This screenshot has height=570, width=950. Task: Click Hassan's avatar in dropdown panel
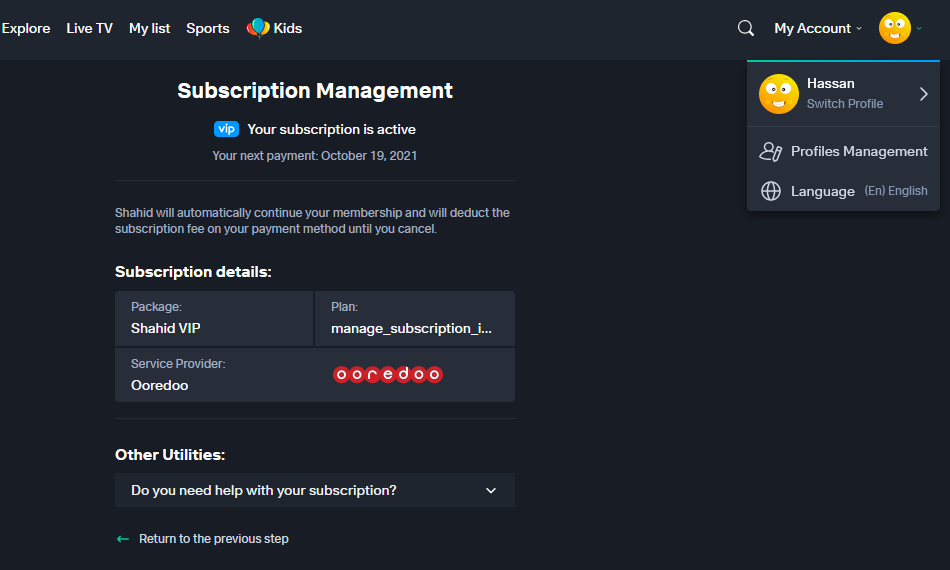[x=779, y=94]
